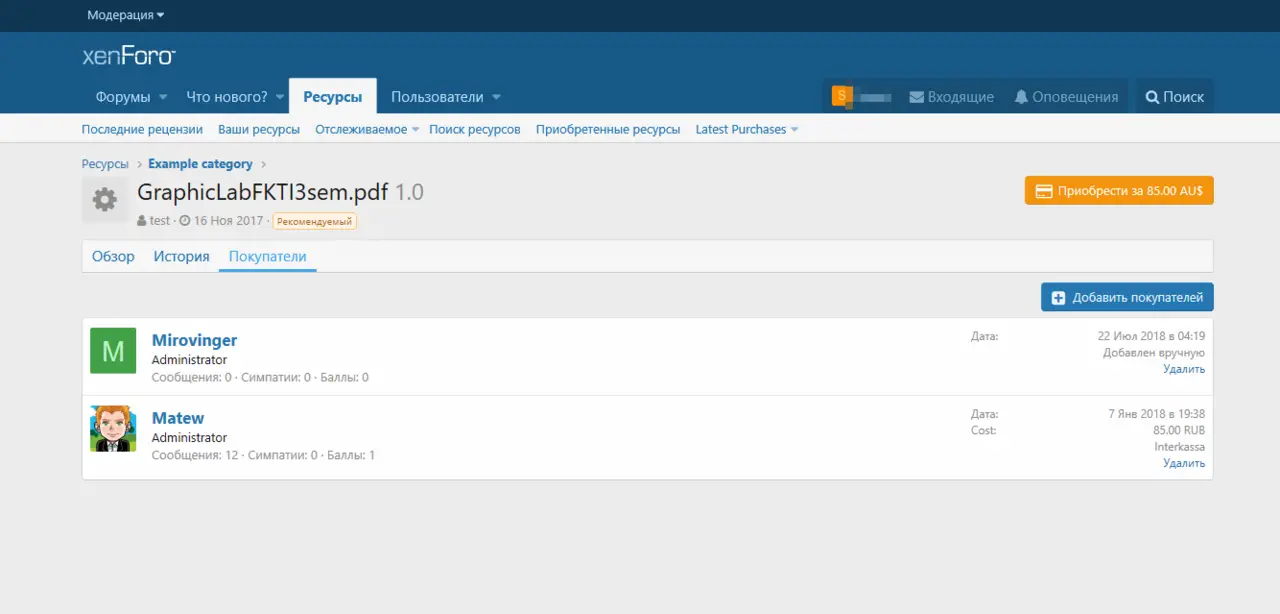Expand the Что нового? menu arrow
1280x614 pixels.
coord(280,98)
